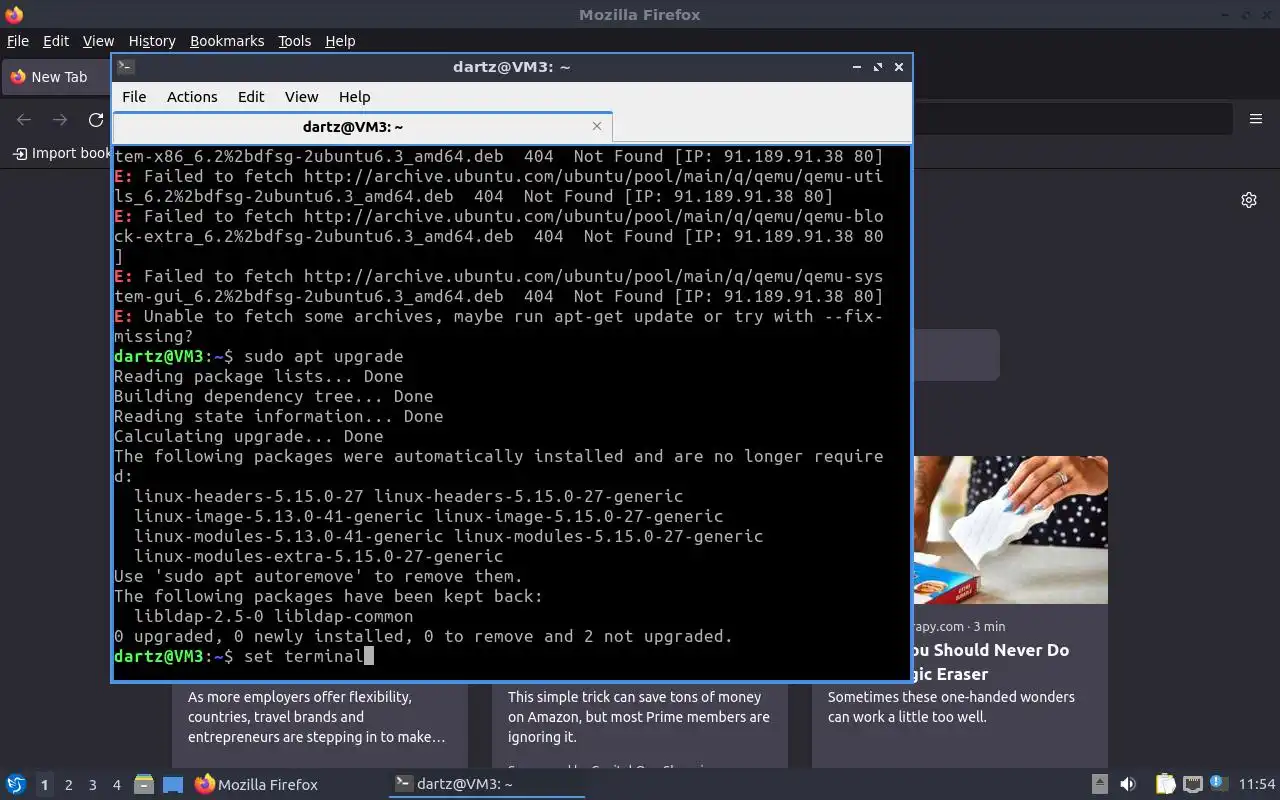Minimize the terminal window
The height and width of the screenshot is (800, 1280).
[x=857, y=67]
